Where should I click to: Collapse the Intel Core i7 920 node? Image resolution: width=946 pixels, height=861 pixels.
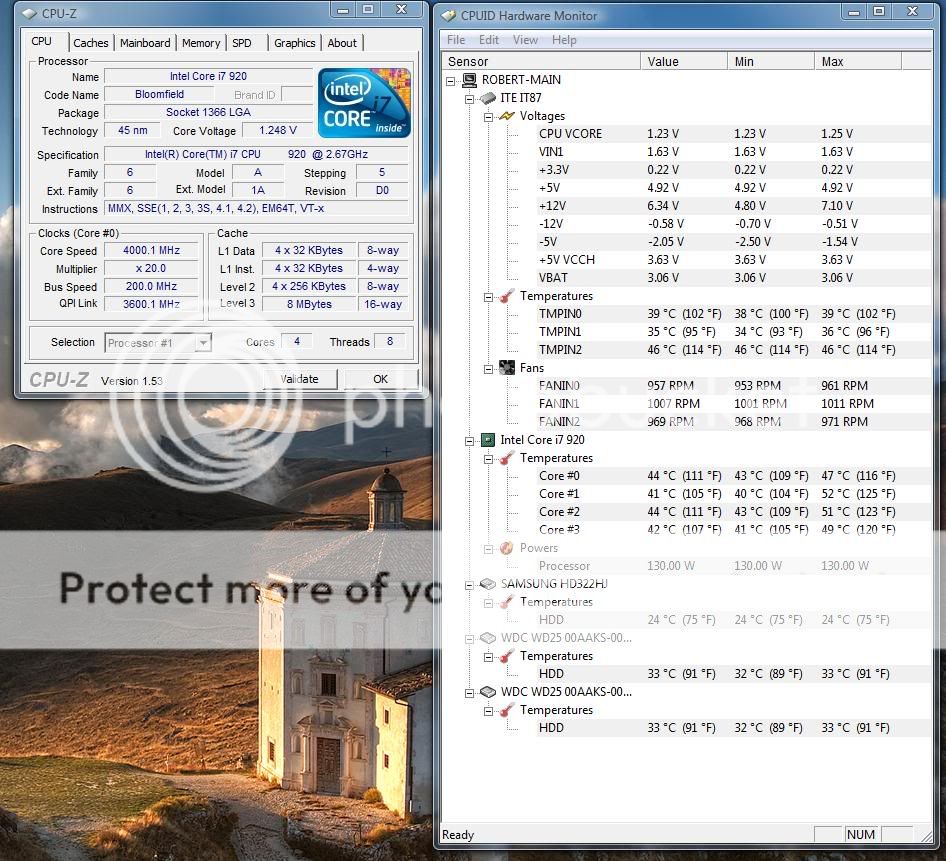click(x=469, y=441)
